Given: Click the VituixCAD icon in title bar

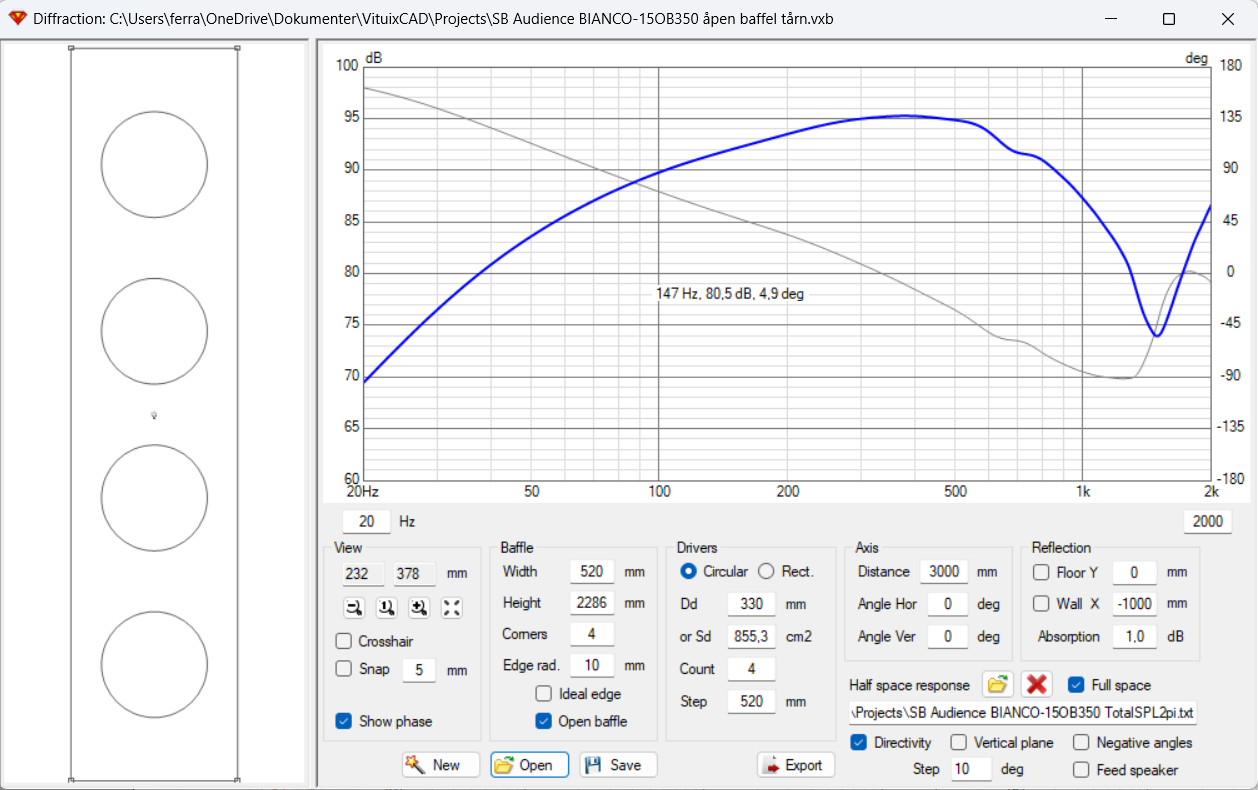Looking at the screenshot, I should click(16, 19).
